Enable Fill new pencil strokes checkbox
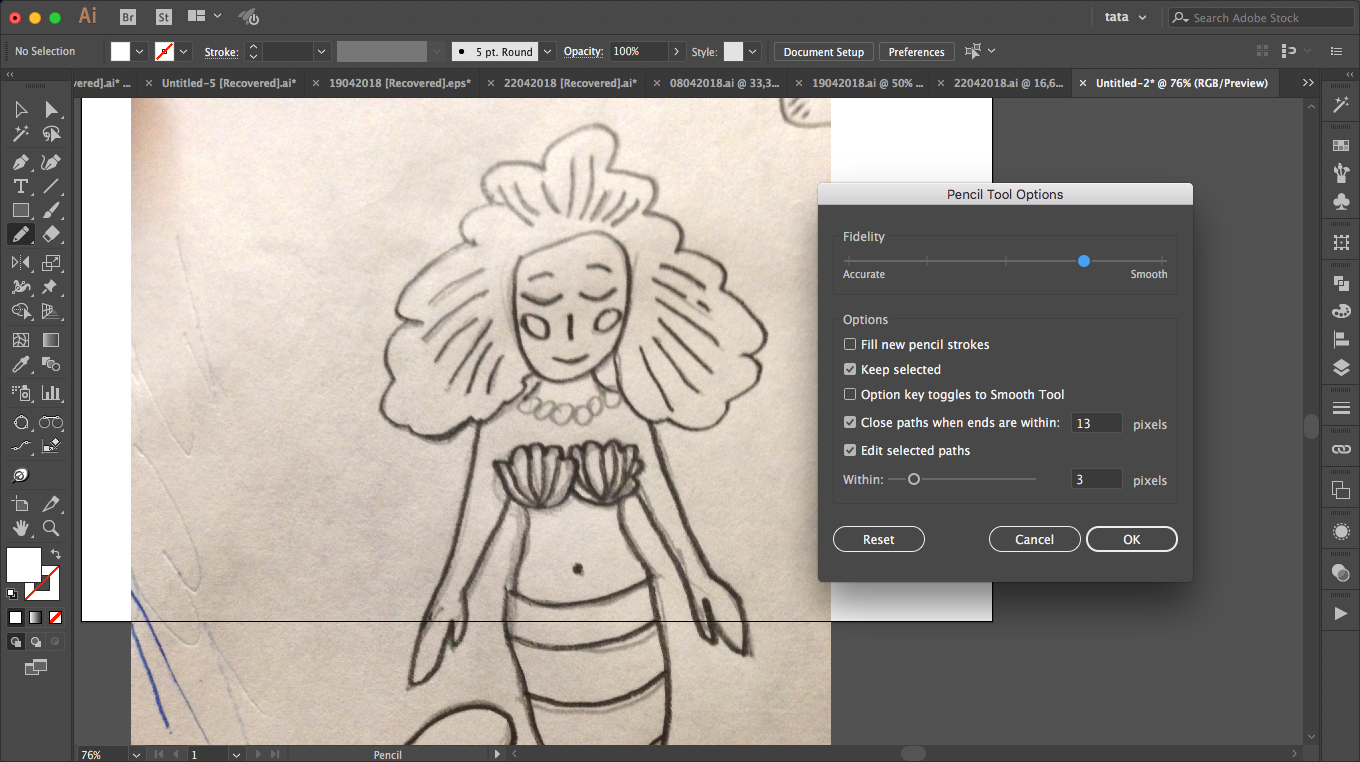 click(850, 344)
